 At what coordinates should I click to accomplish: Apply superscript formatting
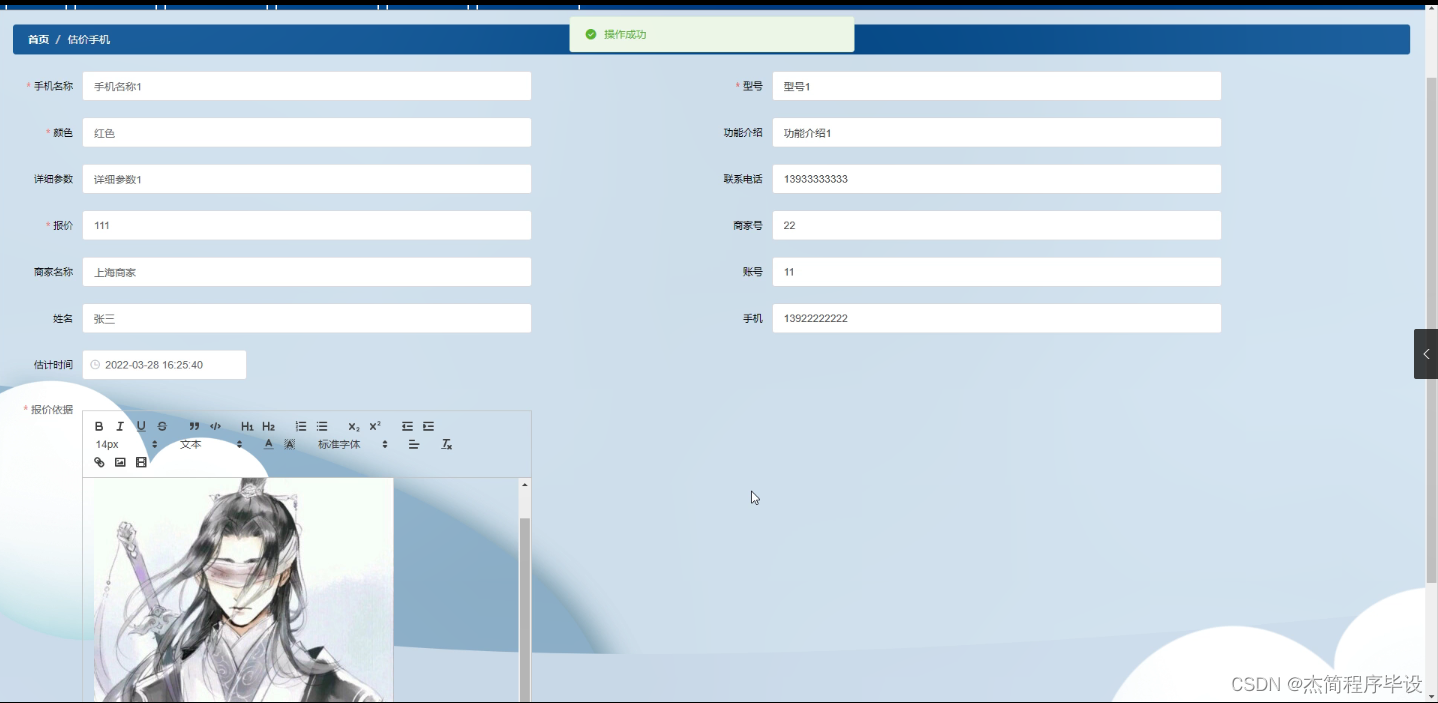pyautogui.click(x=374, y=426)
